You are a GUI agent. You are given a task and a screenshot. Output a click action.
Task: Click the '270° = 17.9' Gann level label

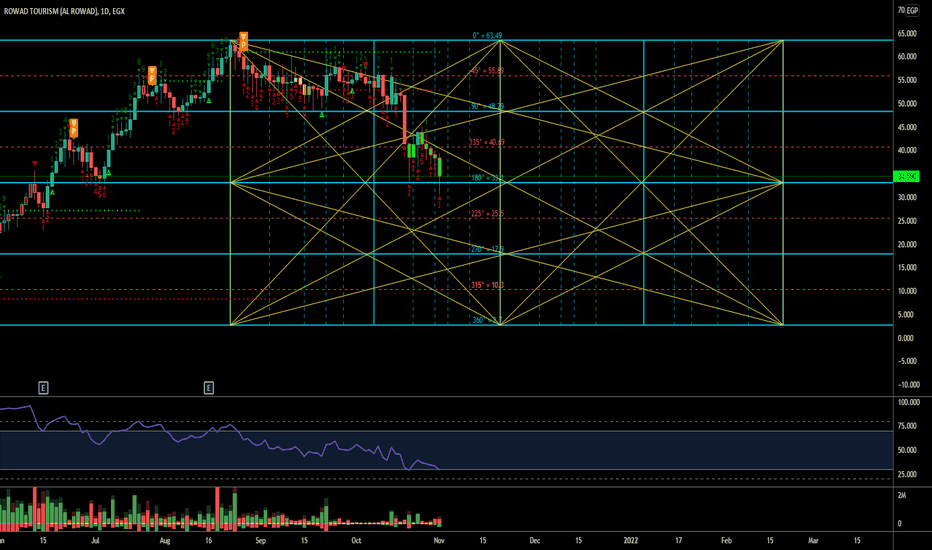click(487, 249)
